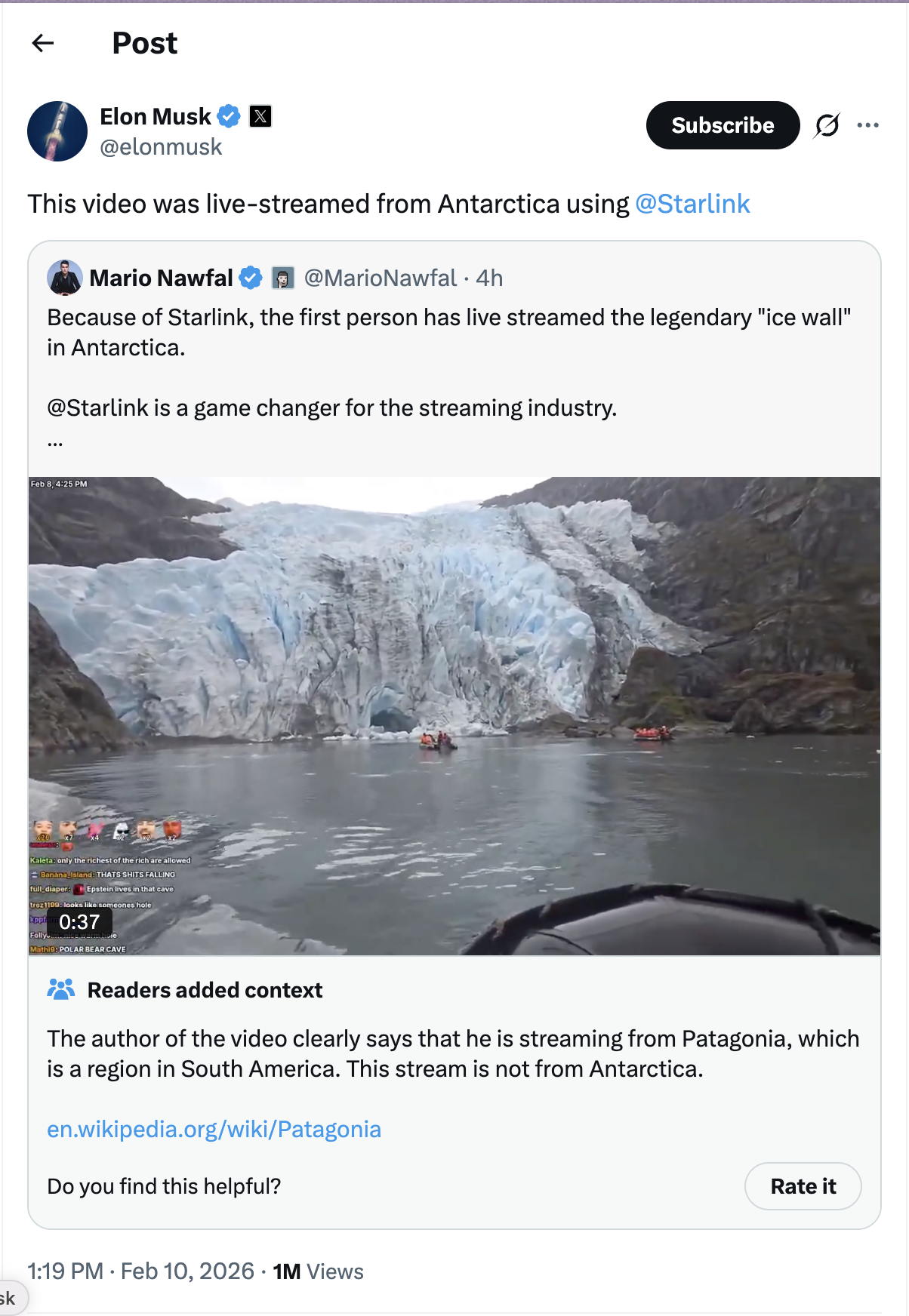909x1316 pixels.
Task: Open @elonmusk's profile handle
Action: click(161, 146)
